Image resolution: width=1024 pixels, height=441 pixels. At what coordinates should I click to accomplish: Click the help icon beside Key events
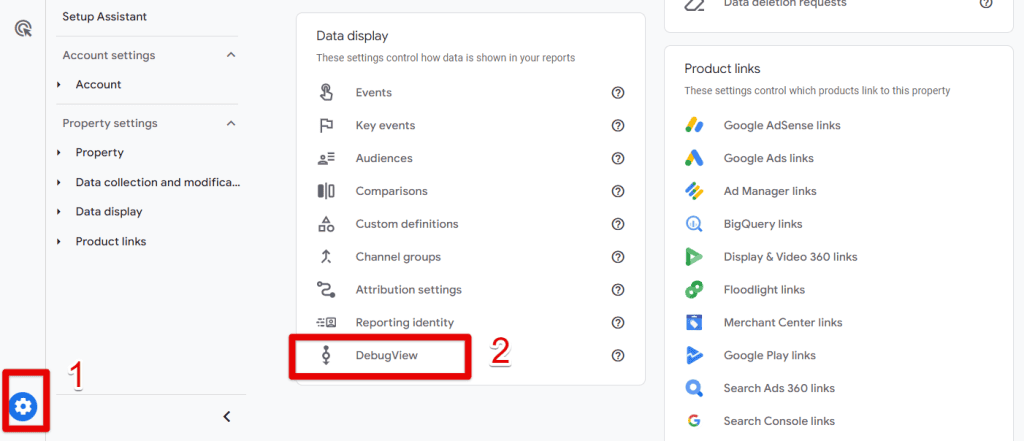pyautogui.click(x=618, y=126)
